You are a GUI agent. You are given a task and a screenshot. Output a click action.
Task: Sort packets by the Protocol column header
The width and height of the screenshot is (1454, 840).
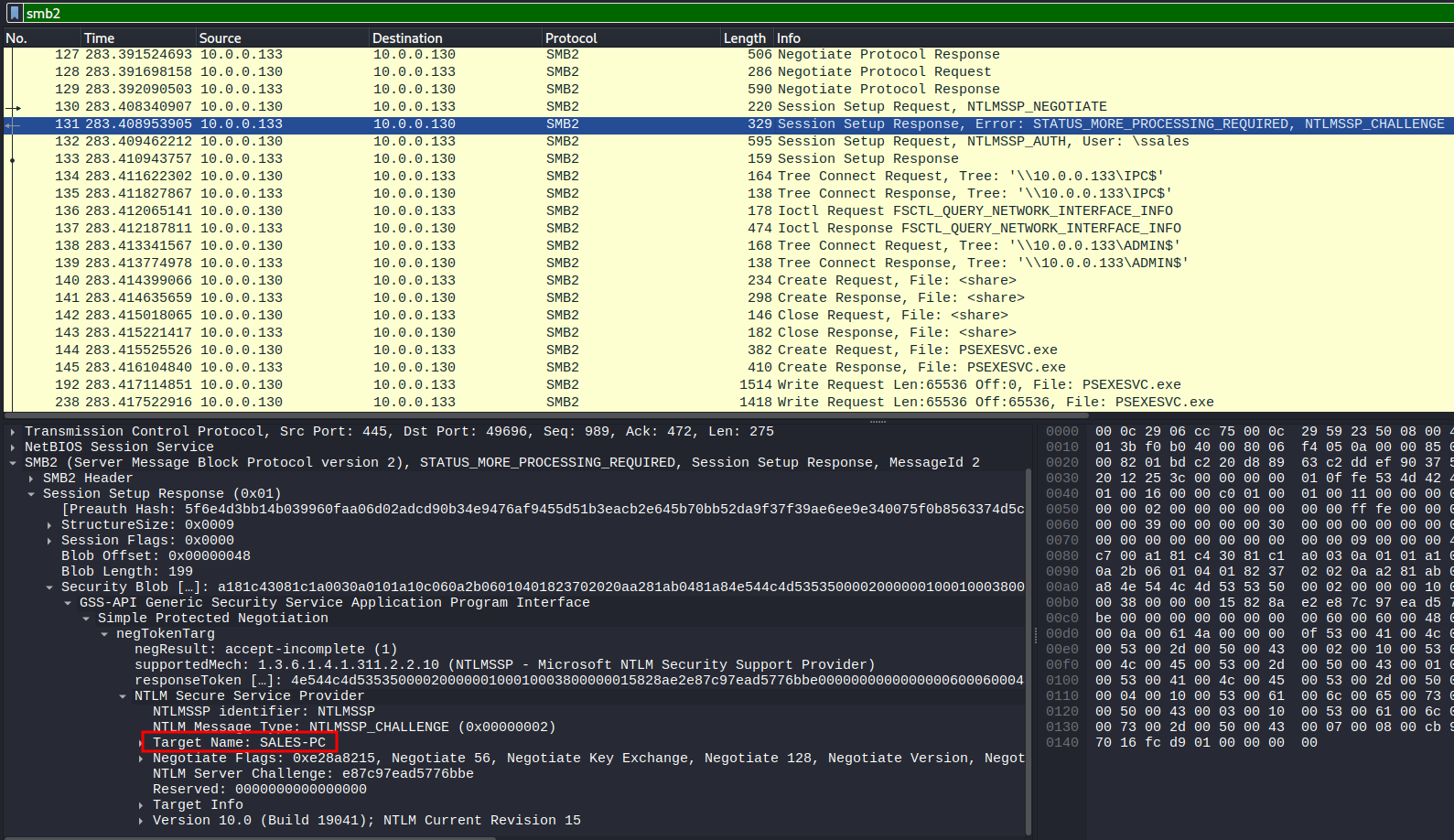(x=631, y=38)
